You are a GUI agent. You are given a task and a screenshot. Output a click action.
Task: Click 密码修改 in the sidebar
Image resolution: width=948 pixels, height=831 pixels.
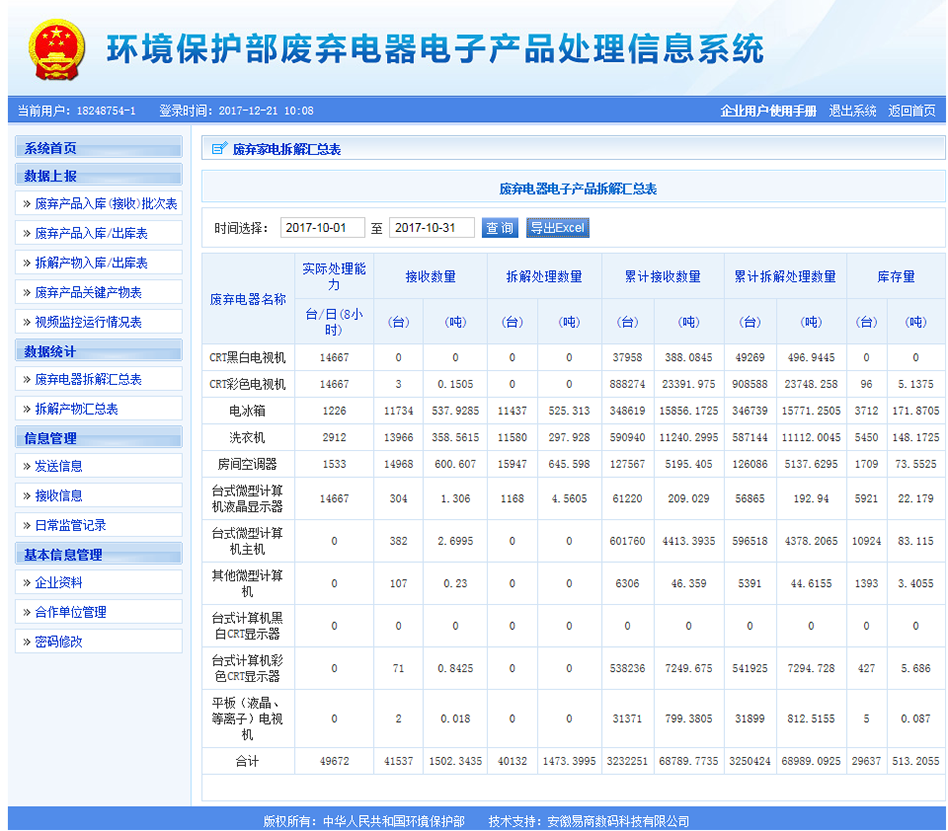pyautogui.click(x=59, y=642)
